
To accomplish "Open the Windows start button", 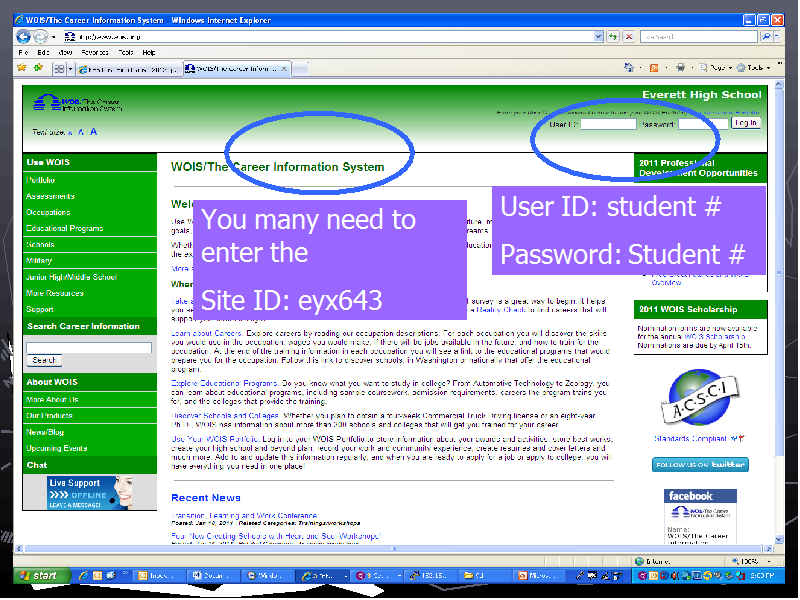I will click(x=42, y=576).
